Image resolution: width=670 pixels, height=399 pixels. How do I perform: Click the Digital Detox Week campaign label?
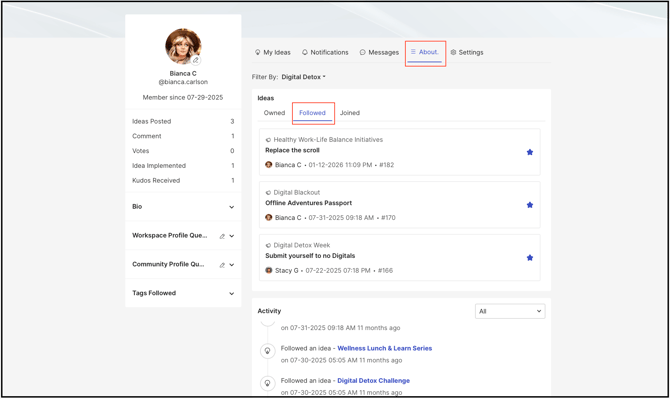pos(302,245)
